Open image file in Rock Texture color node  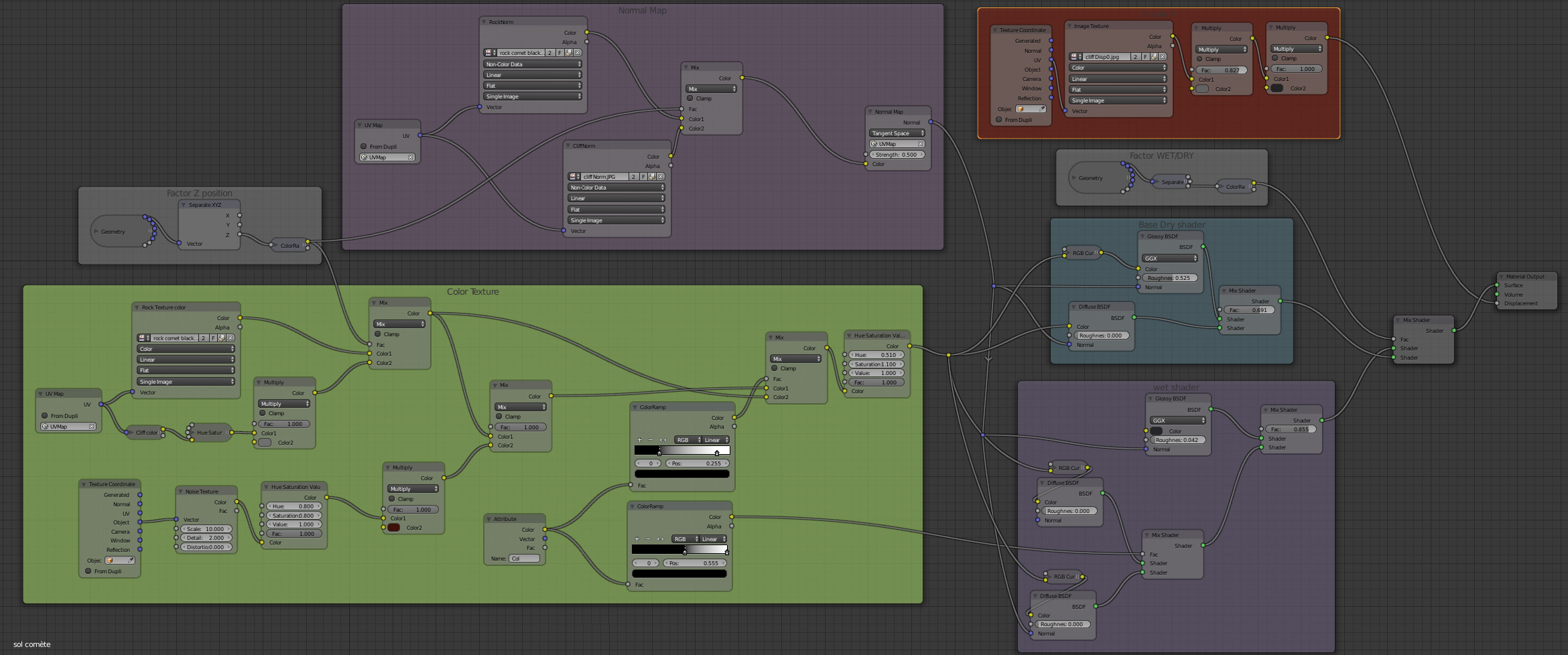(x=222, y=338)
